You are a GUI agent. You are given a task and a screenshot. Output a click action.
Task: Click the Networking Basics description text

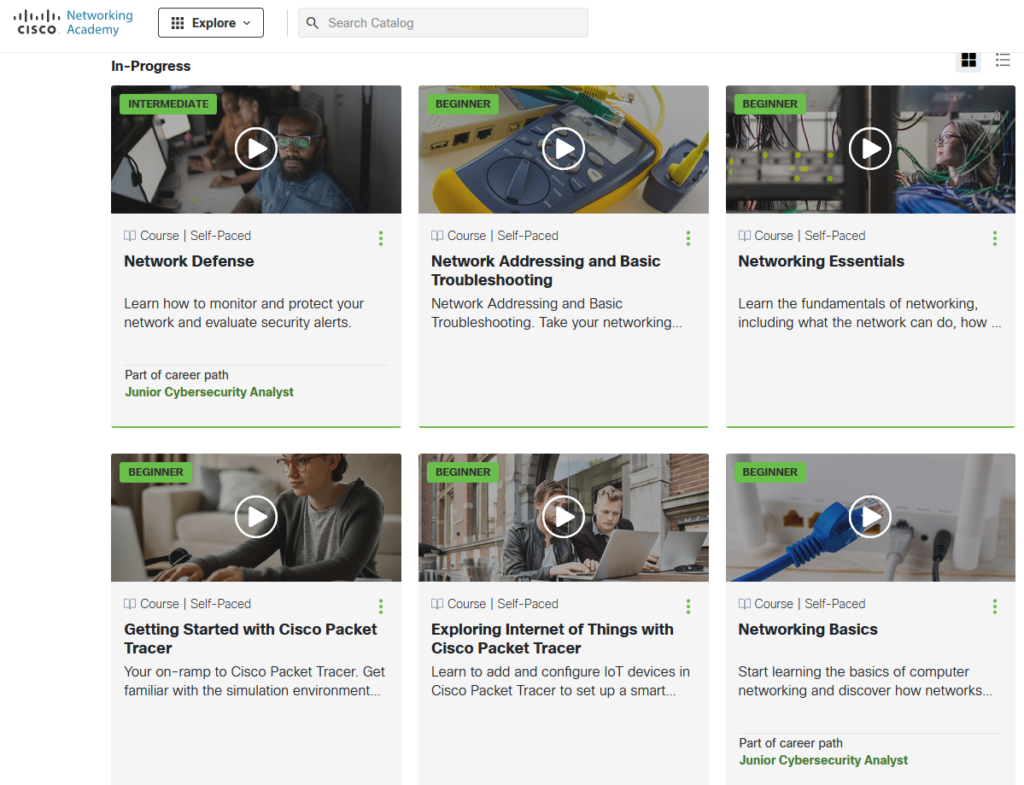tap(865, 681)
